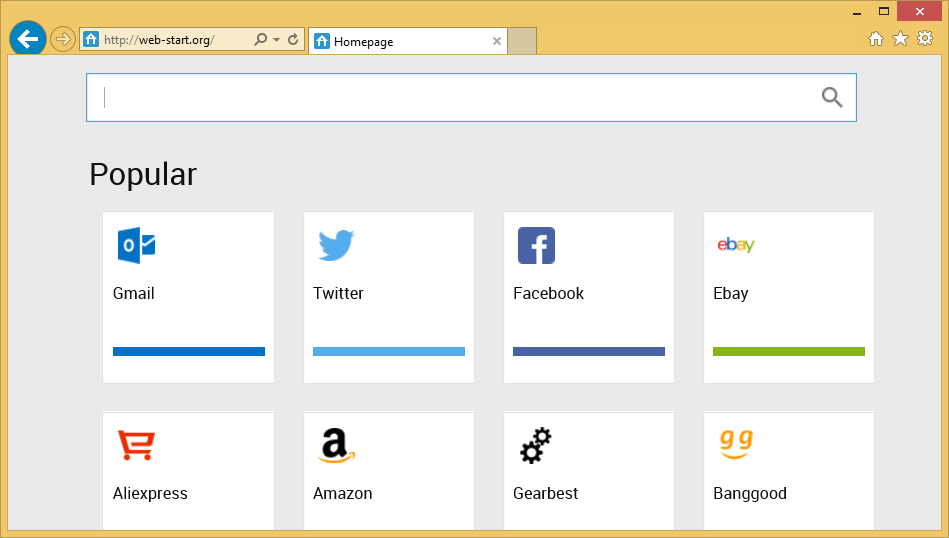
Task: Go to the browser Home icon
Action: (x=876, y=39)
